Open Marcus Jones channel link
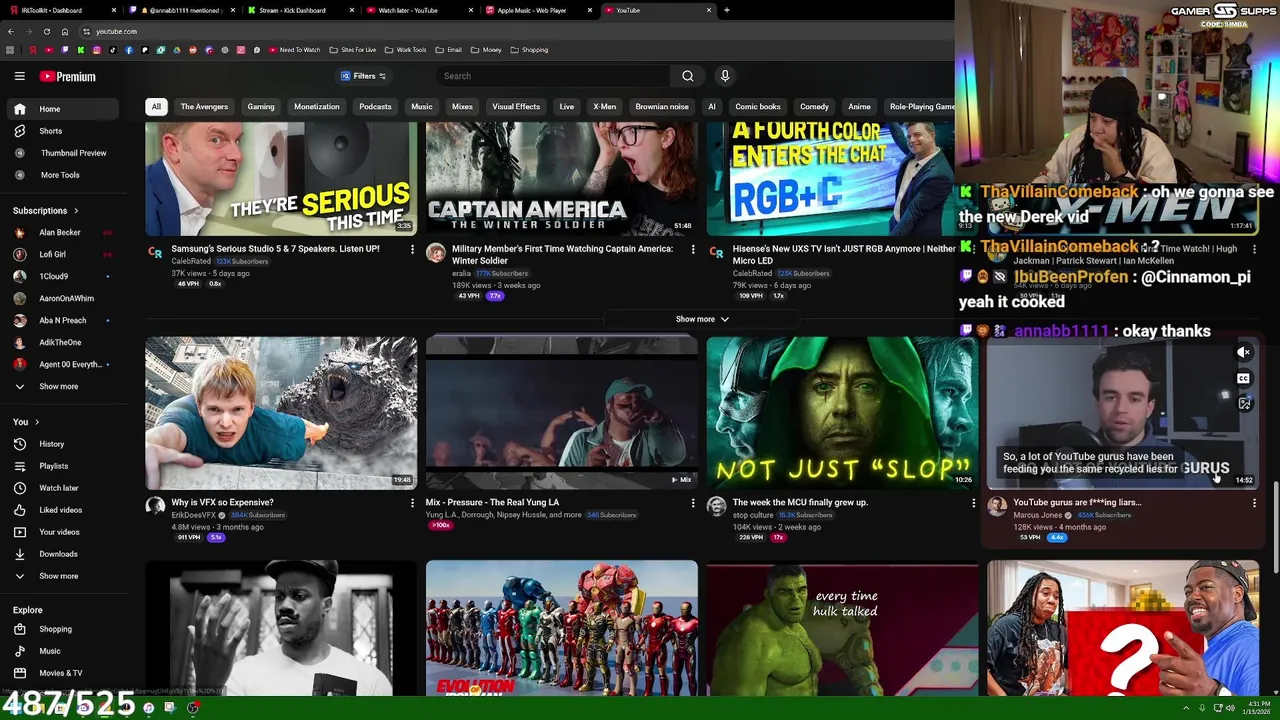The image size is (1280, 720). tap(1037, 515)
